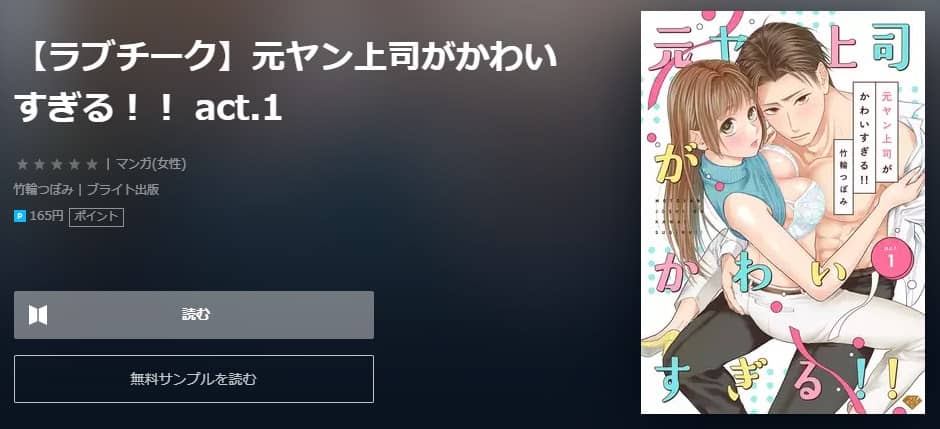This screenshot has width=940, height=429.
Task: Click the open-book icon in 読む button
Action: [x=38, y=315]
